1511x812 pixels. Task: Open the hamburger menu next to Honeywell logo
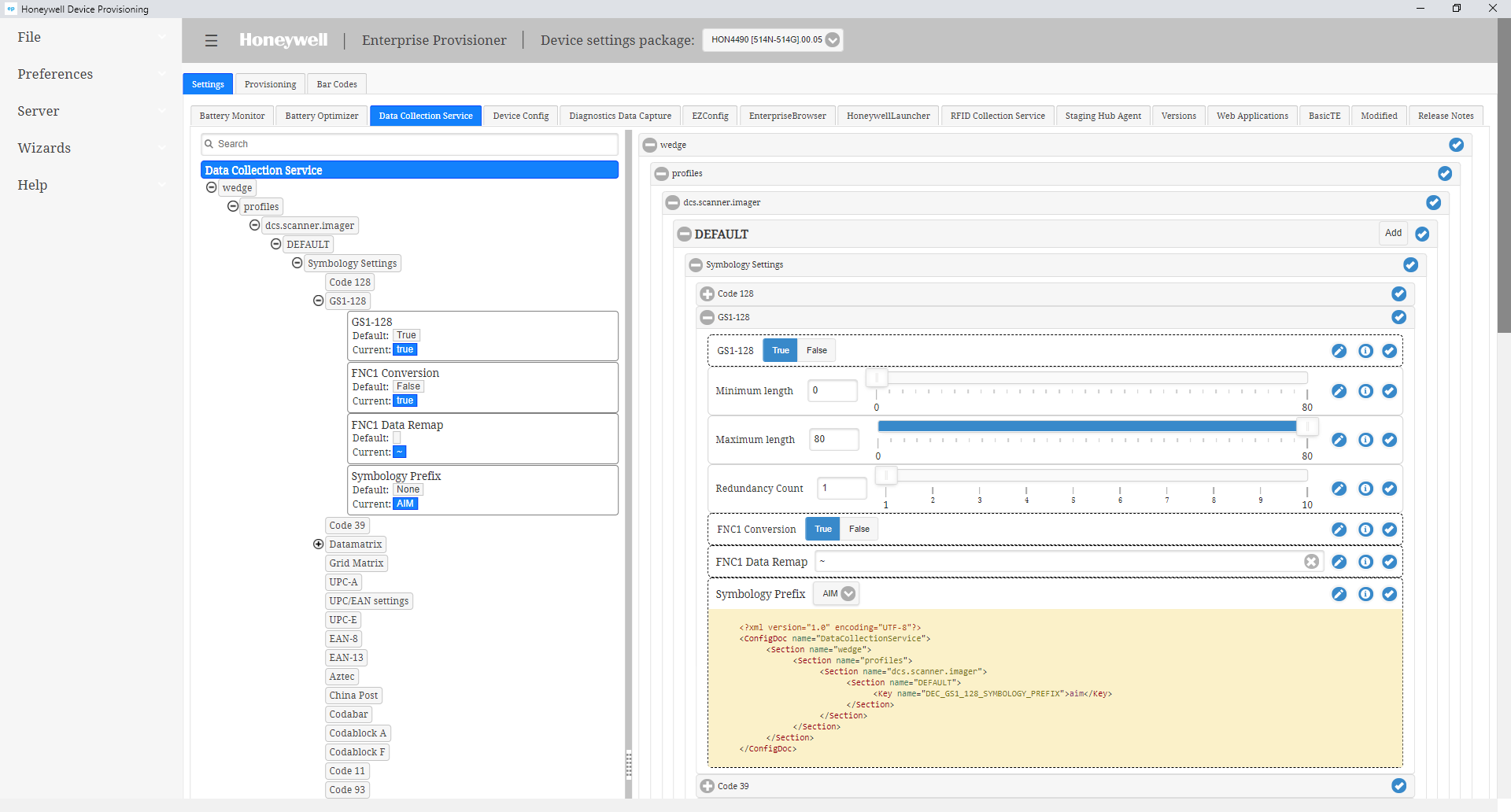[x=210, y=40]
